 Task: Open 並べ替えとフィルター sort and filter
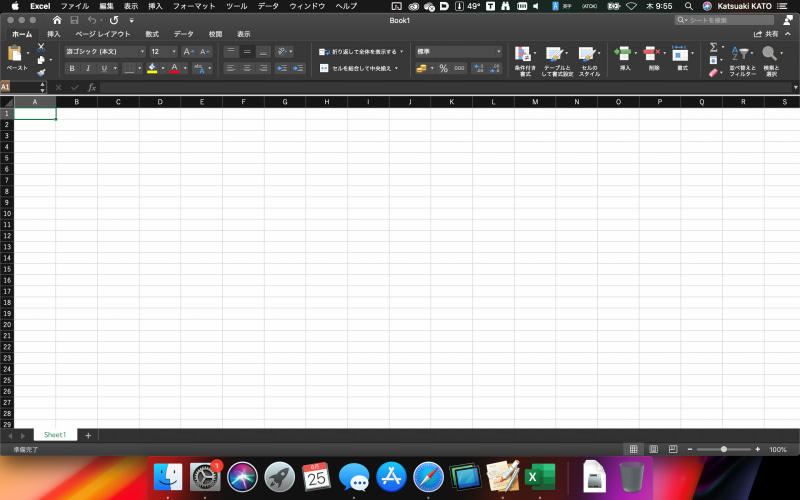click(741, 61)
